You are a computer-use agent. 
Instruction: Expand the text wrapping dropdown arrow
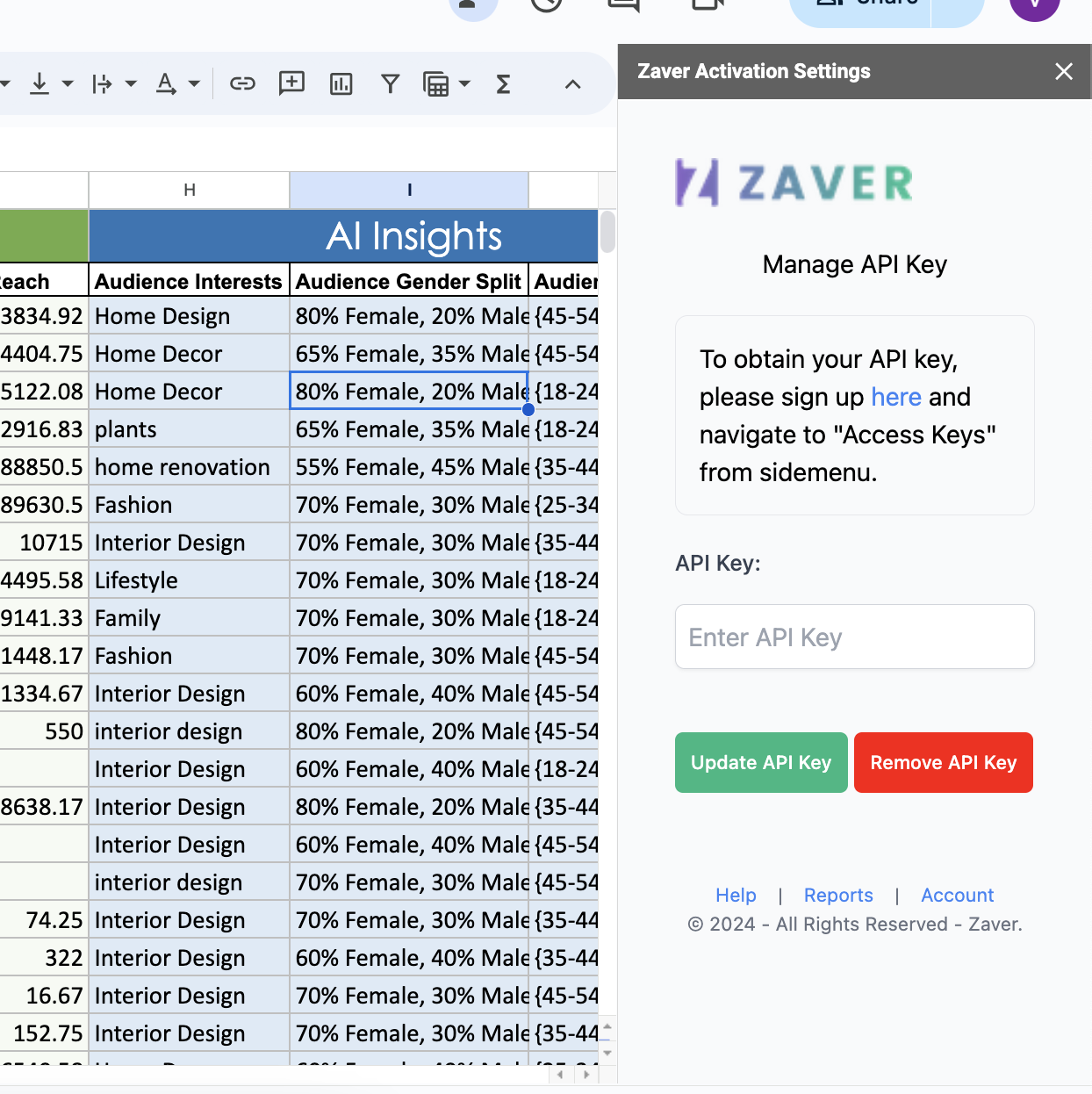click(131, 84)
